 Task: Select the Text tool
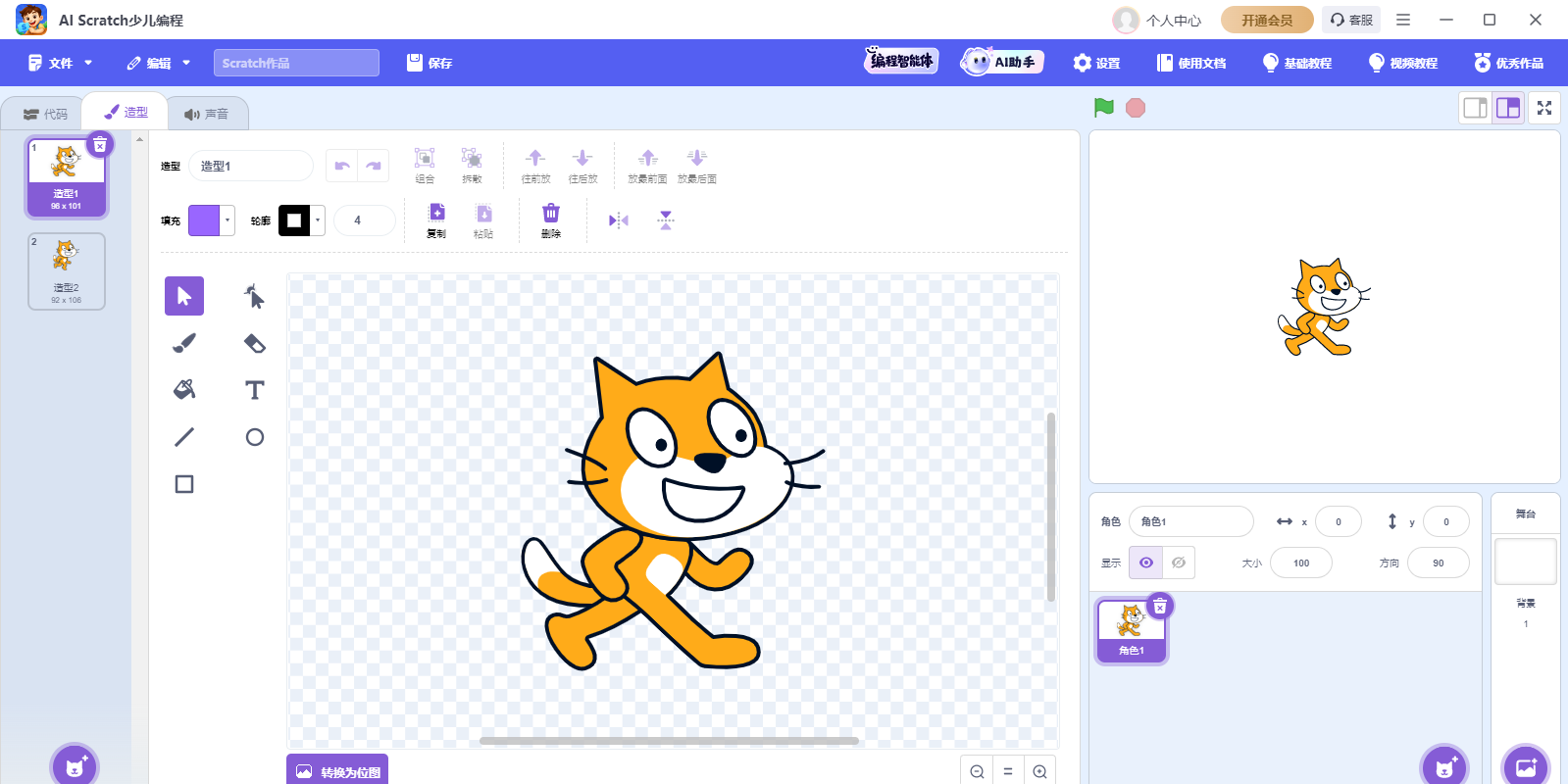coord(255,390)
